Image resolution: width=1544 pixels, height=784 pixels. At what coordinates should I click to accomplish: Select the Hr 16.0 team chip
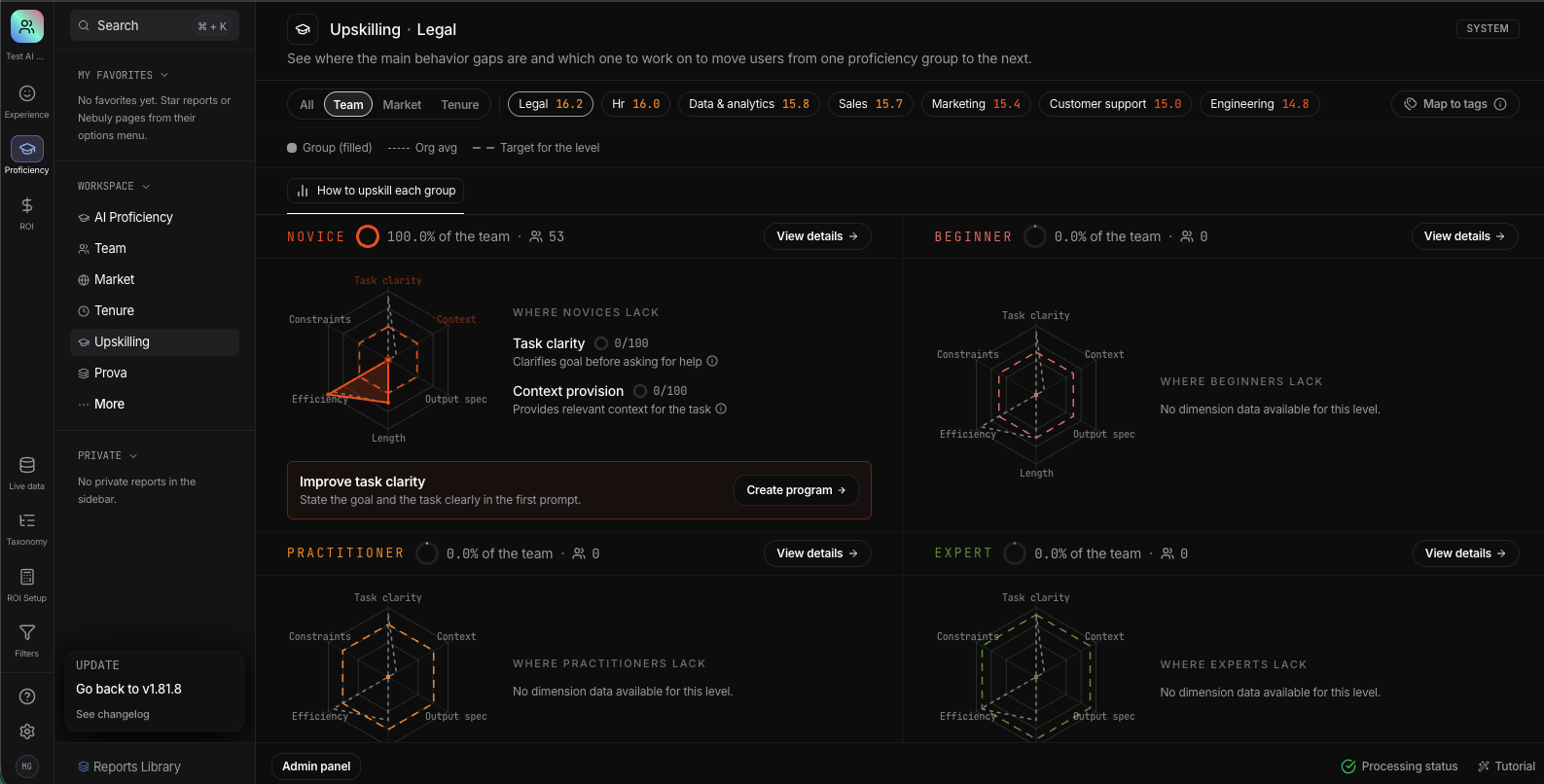click(635, 104)
